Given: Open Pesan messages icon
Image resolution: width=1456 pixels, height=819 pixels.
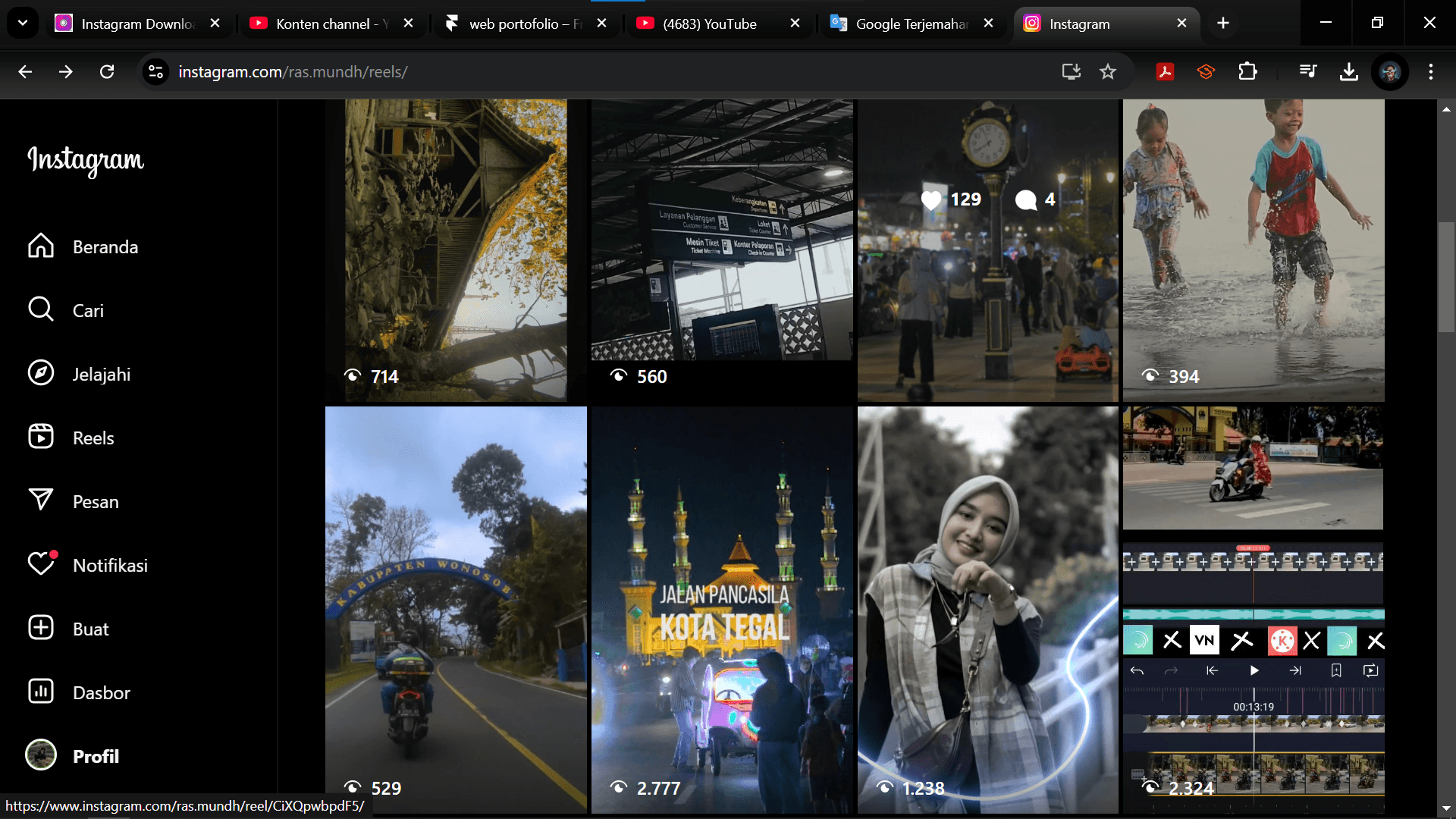Looking at the screenshot, I should 41,501.
